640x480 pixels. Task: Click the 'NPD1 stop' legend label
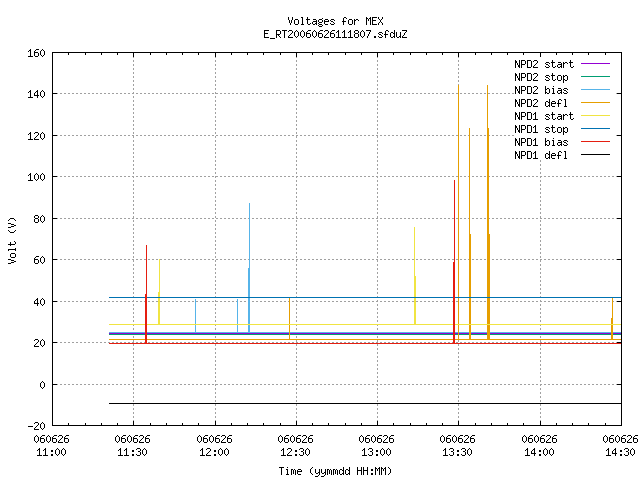(541, 129)
